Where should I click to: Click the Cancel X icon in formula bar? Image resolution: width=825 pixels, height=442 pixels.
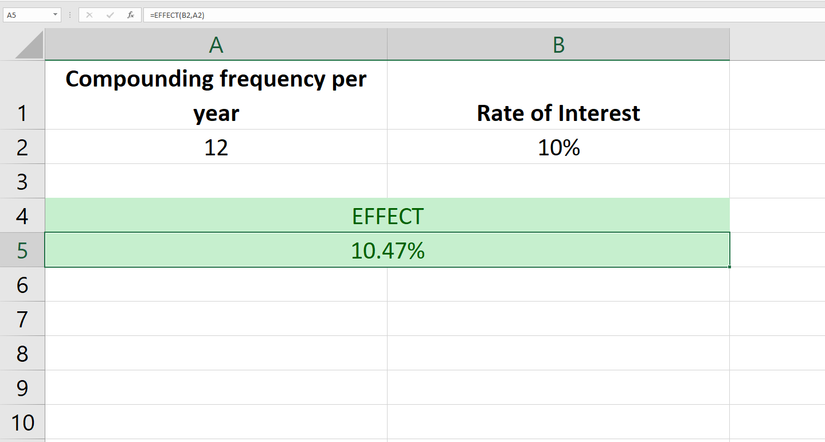pyautogui.click(x=89, y=15)
